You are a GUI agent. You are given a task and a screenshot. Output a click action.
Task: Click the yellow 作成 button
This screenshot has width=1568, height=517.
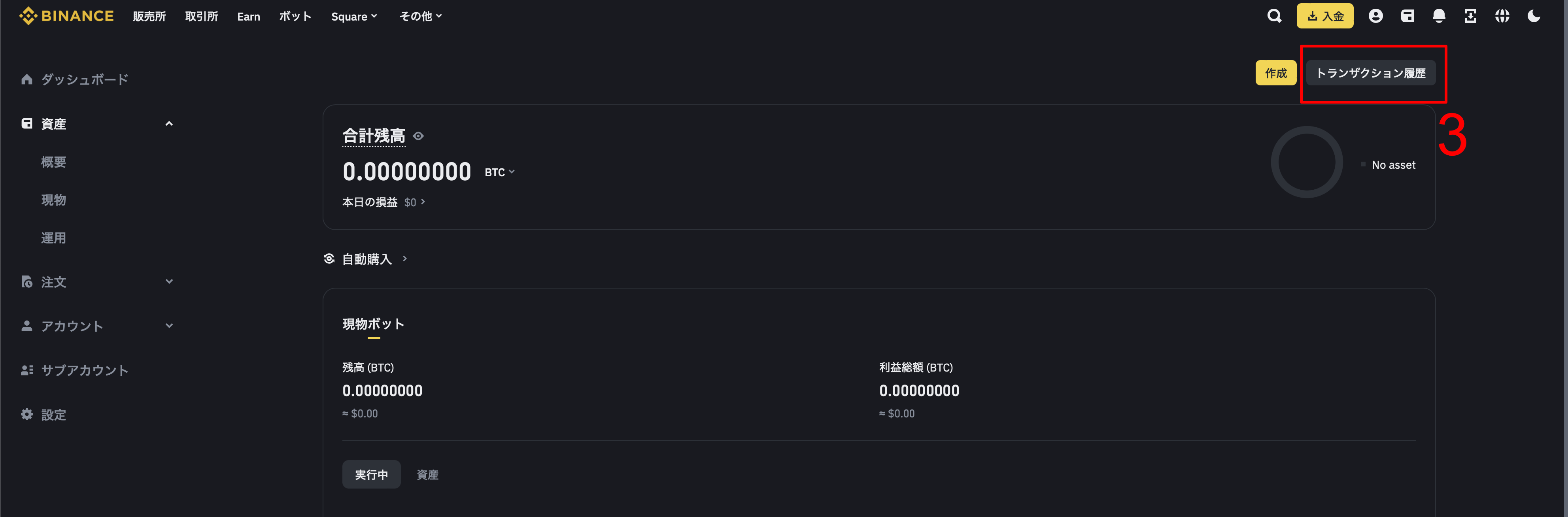tap(1276, 73)
